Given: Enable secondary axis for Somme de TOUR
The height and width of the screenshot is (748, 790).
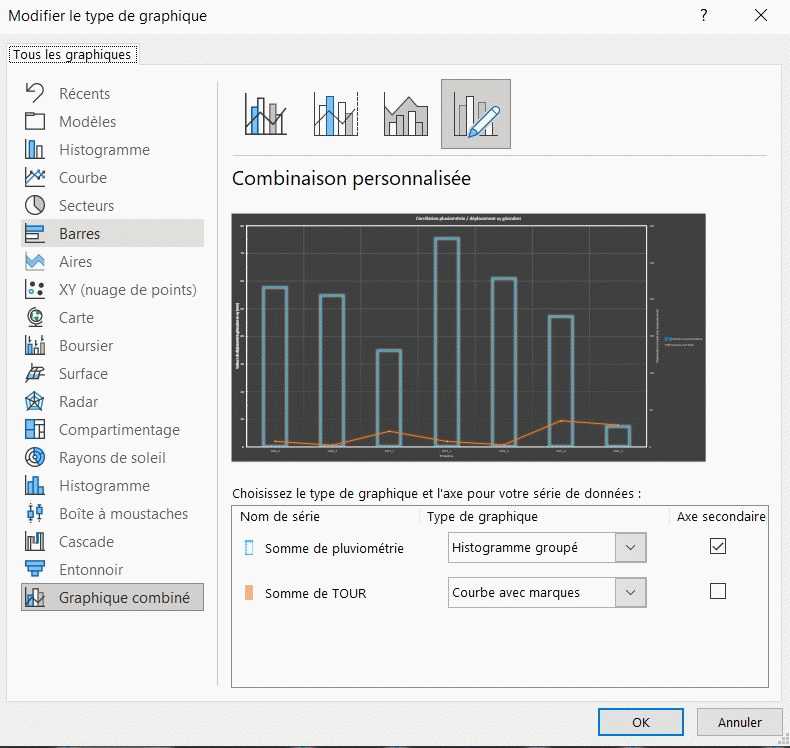Looking at the screenshot, I should (717, 591).
